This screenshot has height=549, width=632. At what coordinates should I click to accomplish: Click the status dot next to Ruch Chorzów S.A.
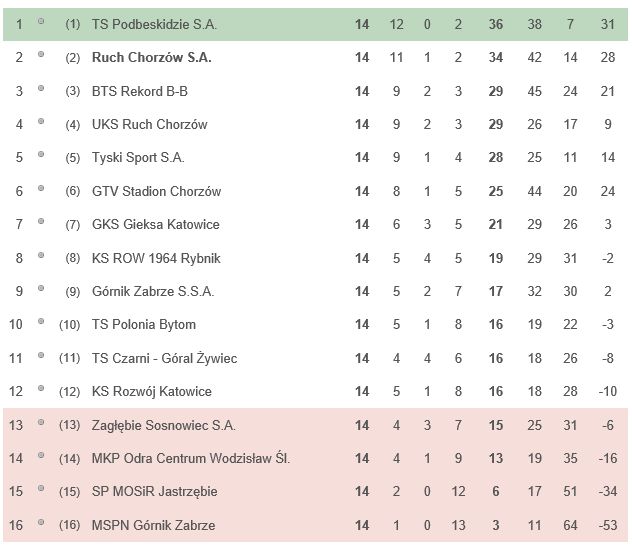point(41,54)
